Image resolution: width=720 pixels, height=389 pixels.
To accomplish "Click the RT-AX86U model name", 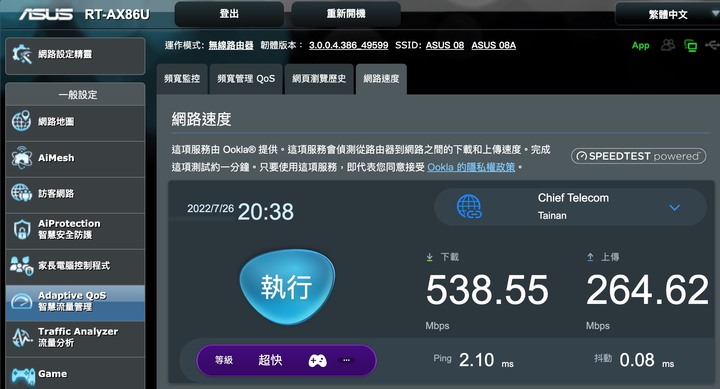I will (117, 15).
